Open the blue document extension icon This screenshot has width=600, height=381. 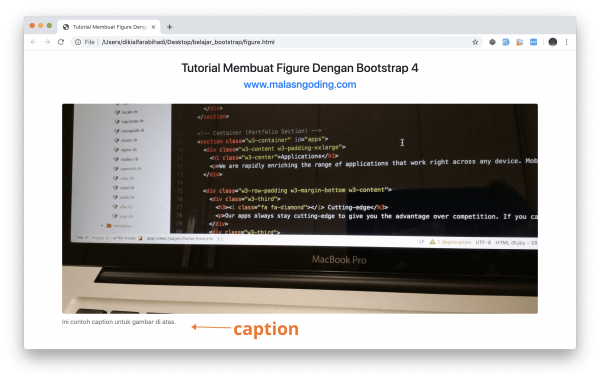point(506,42)
